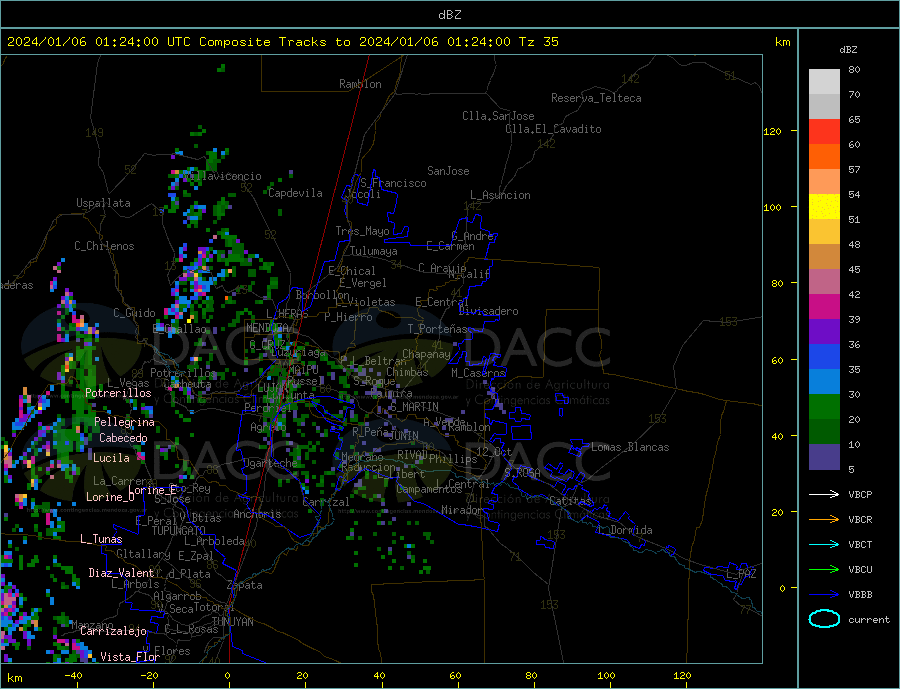
Task: Click the MENDOZA city label
Action: pyautogui.click(x=267, y=328)
